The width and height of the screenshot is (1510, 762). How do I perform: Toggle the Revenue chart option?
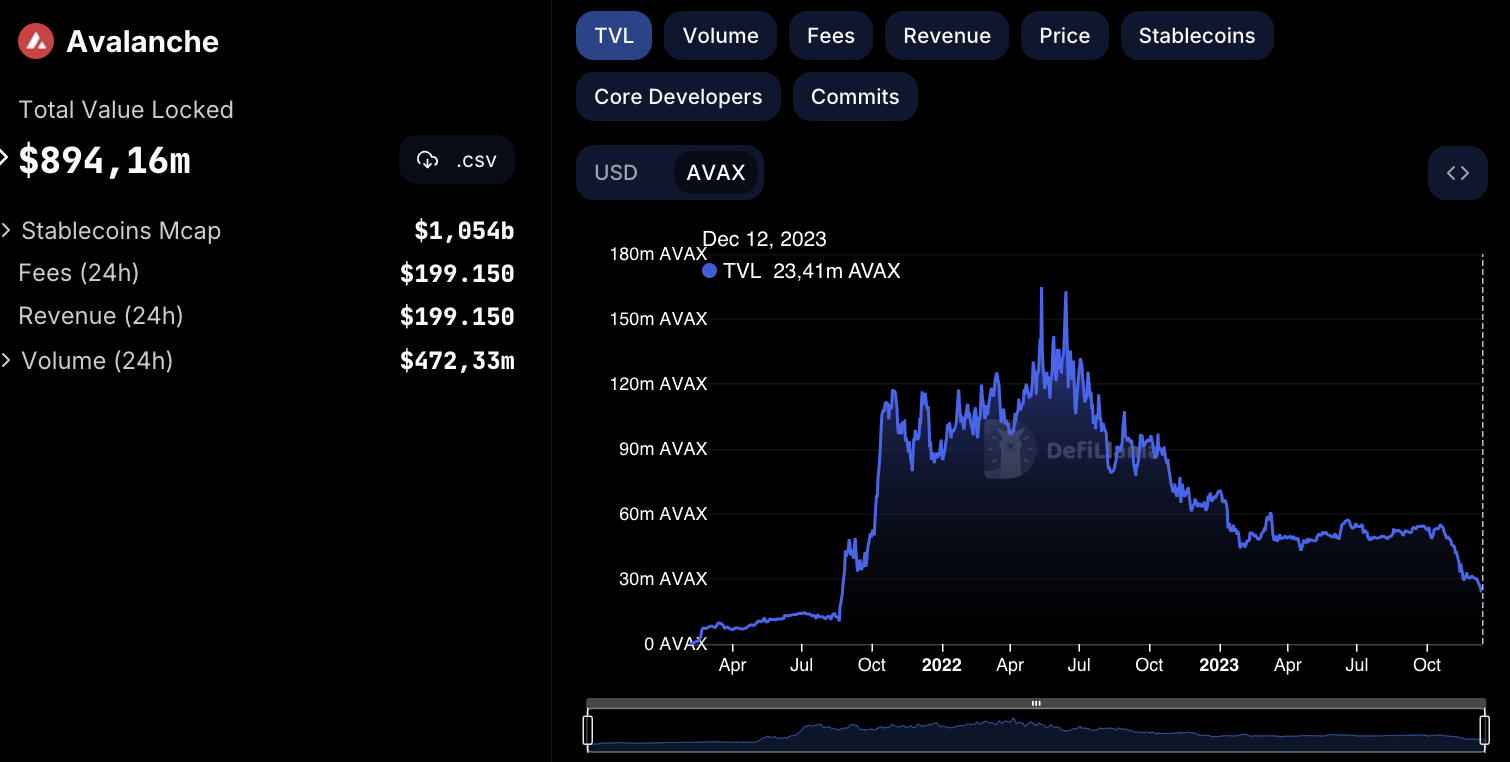coord(947,36)
